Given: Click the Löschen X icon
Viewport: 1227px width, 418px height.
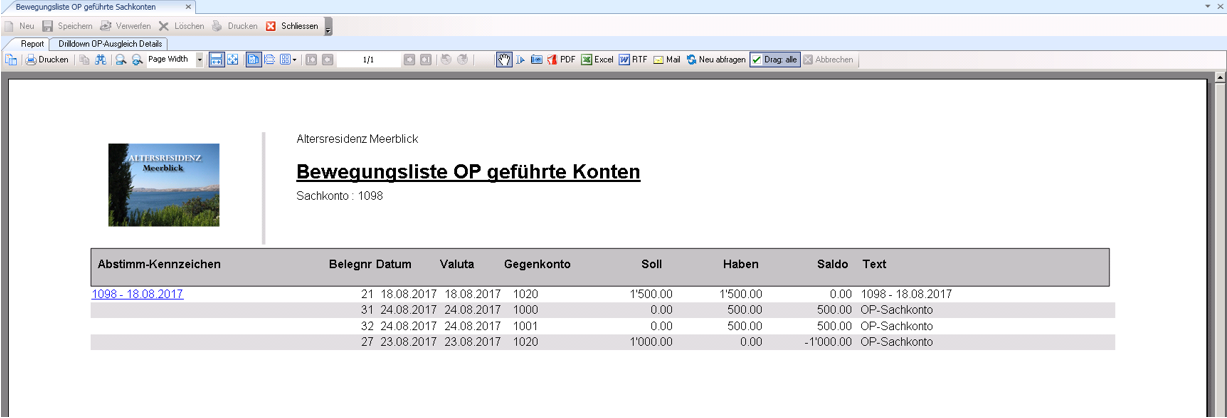Looking at the screenshot, I should click(x=163, y=26).
